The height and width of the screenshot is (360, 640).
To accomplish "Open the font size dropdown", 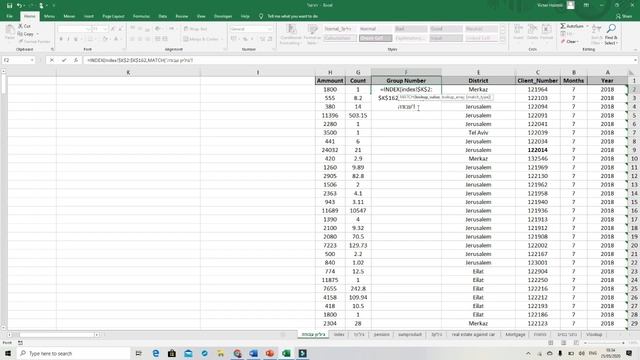I will (x=105, y=29).
